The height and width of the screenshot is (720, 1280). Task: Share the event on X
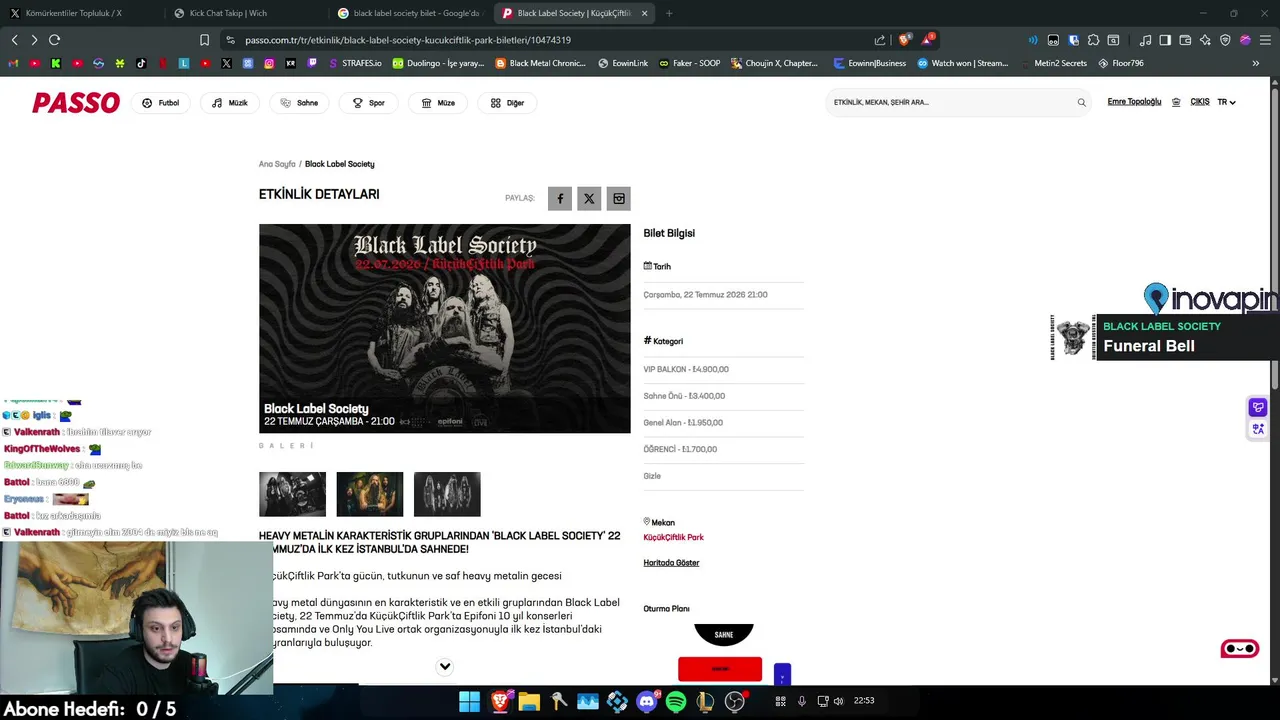click(x=589, y=198)
